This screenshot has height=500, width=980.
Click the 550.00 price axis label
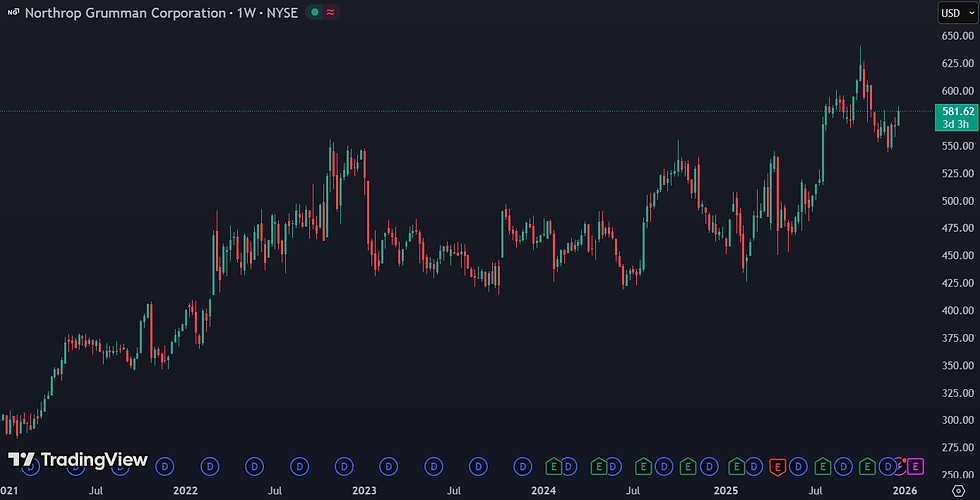coord(958,146)
